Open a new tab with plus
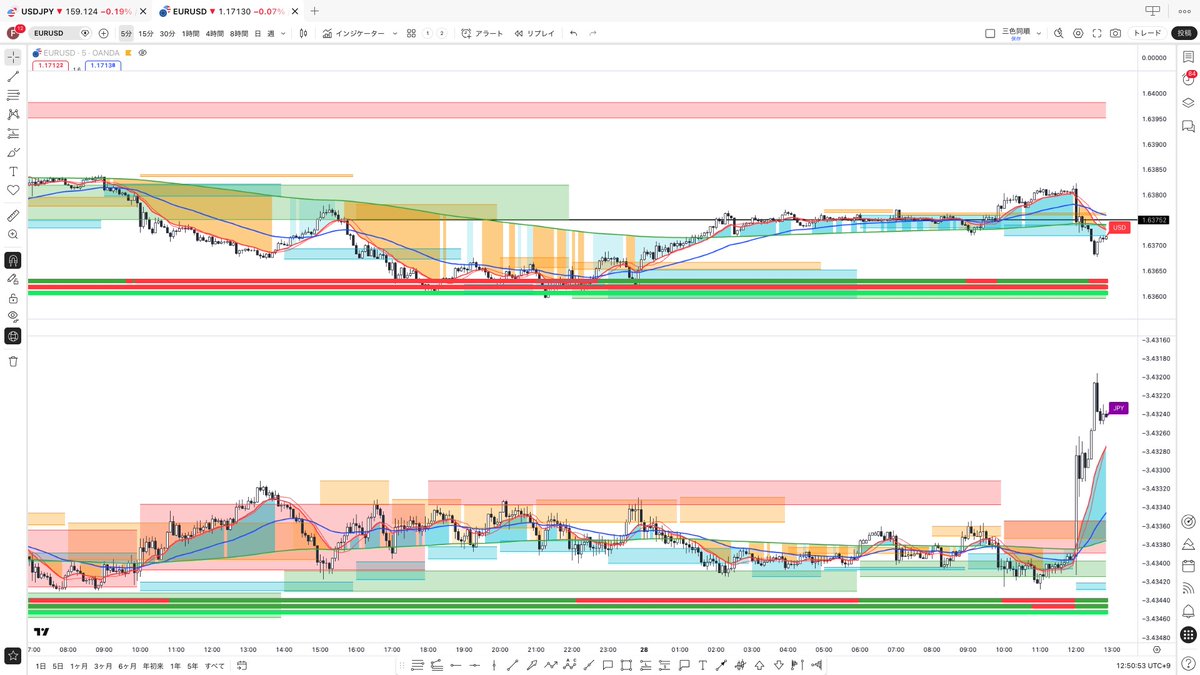Viewport: 1200px width, 675px height. click(x=314, y=11)
